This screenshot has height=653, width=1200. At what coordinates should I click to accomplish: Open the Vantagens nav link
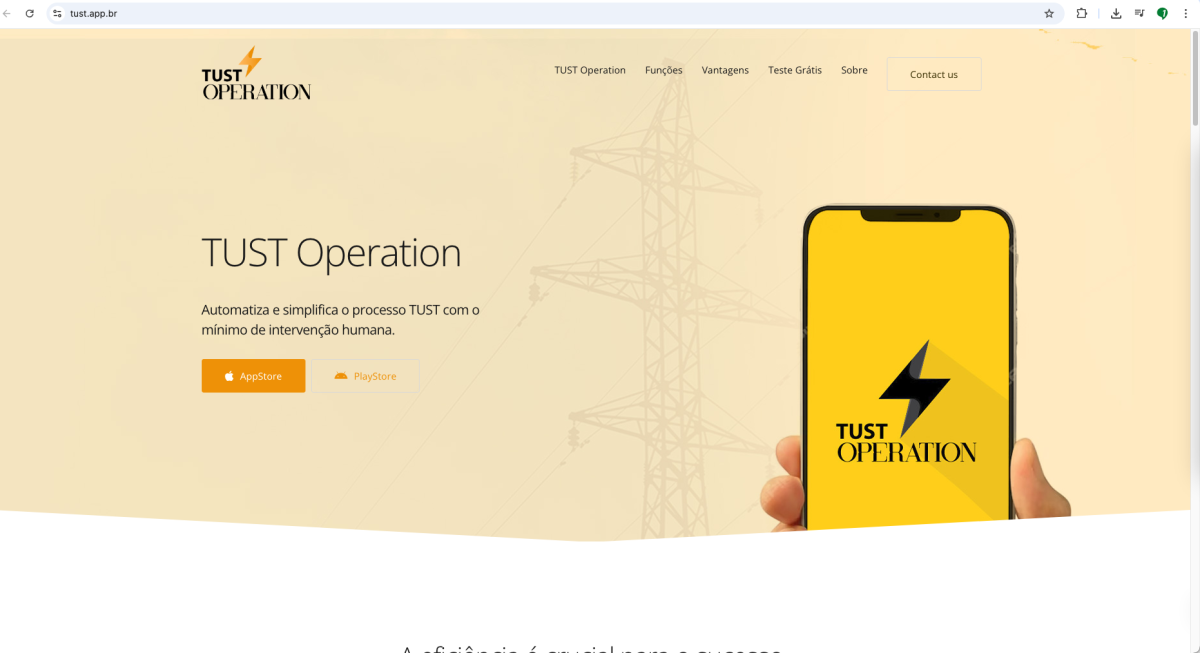pos(725,70)
